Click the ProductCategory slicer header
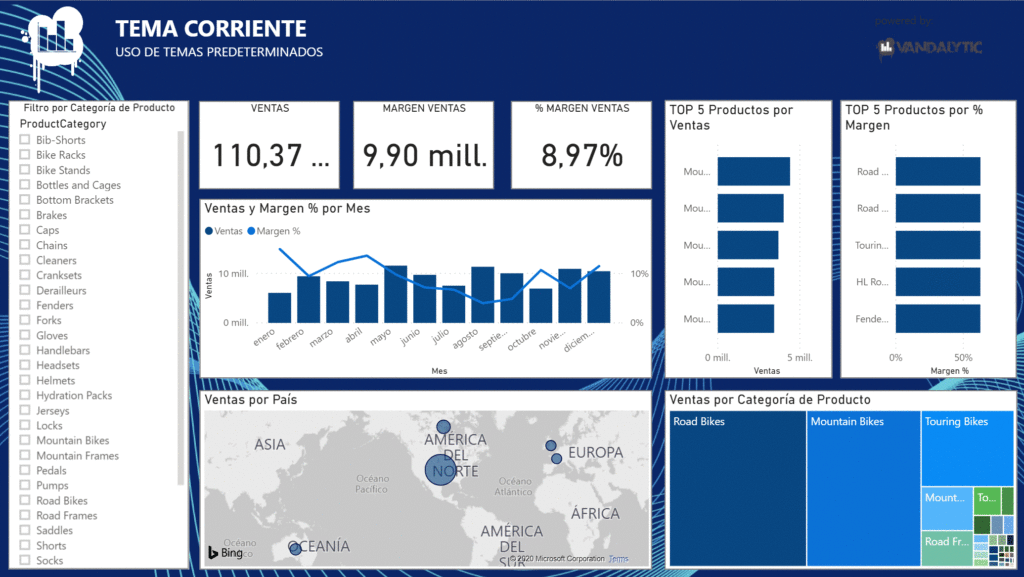Viewport: 1024px width, 577px height. (x=63, y=123)
